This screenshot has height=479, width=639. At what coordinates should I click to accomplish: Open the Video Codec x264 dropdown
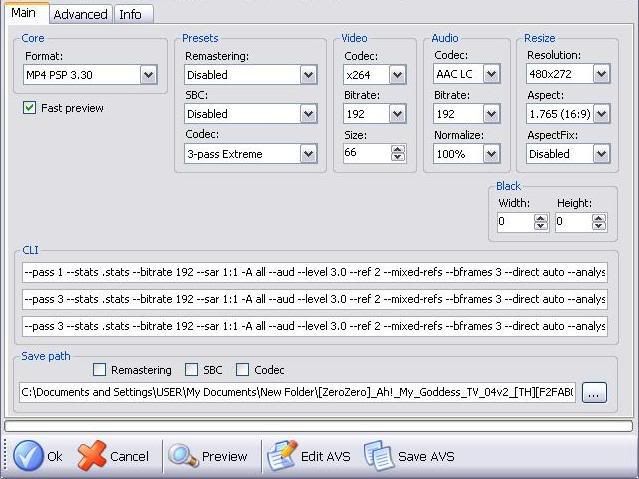coord(375,75)
